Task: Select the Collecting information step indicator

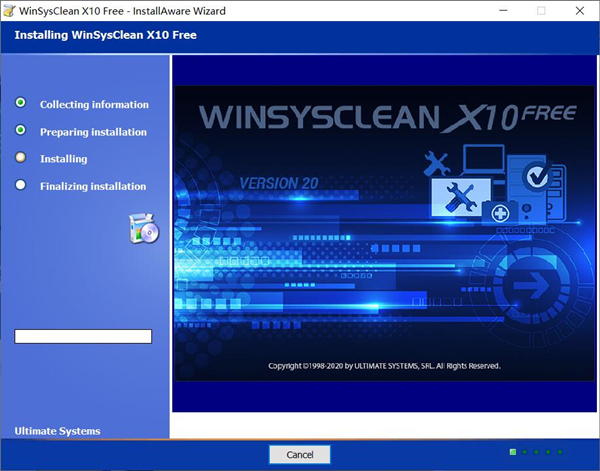Action: click(21, 103)
